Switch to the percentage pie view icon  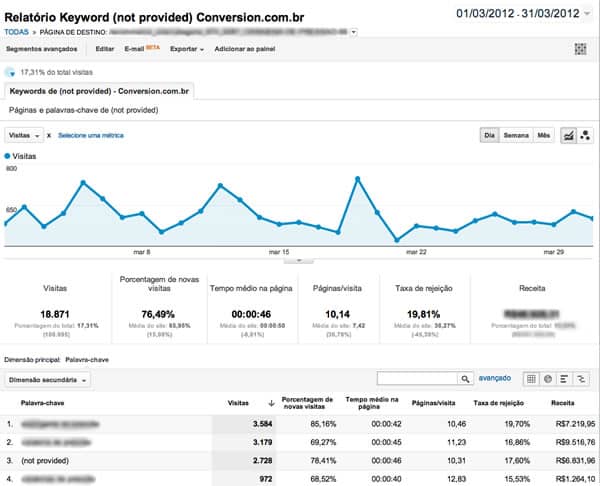point(548,379)
